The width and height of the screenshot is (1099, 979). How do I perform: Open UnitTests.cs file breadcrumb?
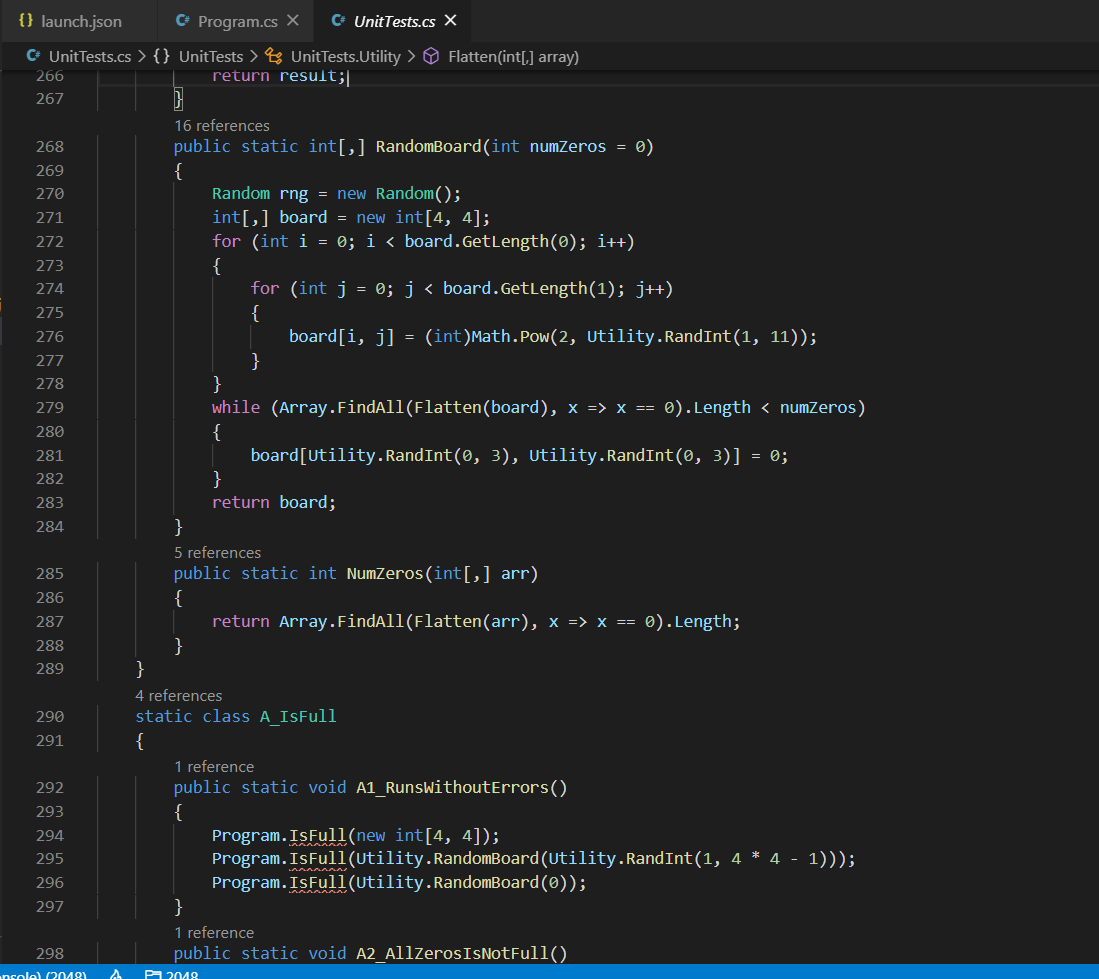90,57
